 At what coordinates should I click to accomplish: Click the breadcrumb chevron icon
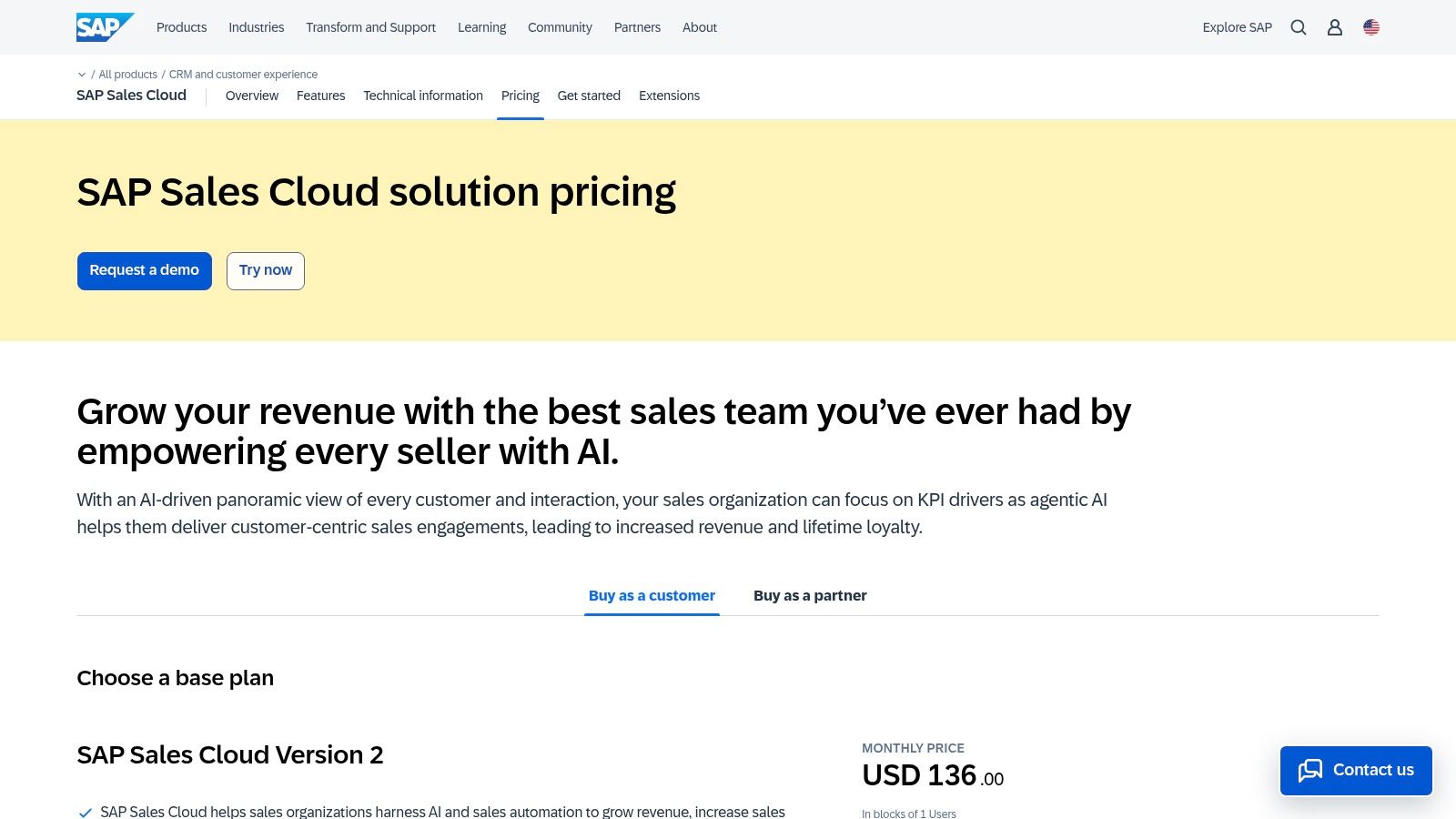click(x=82, y=75)
